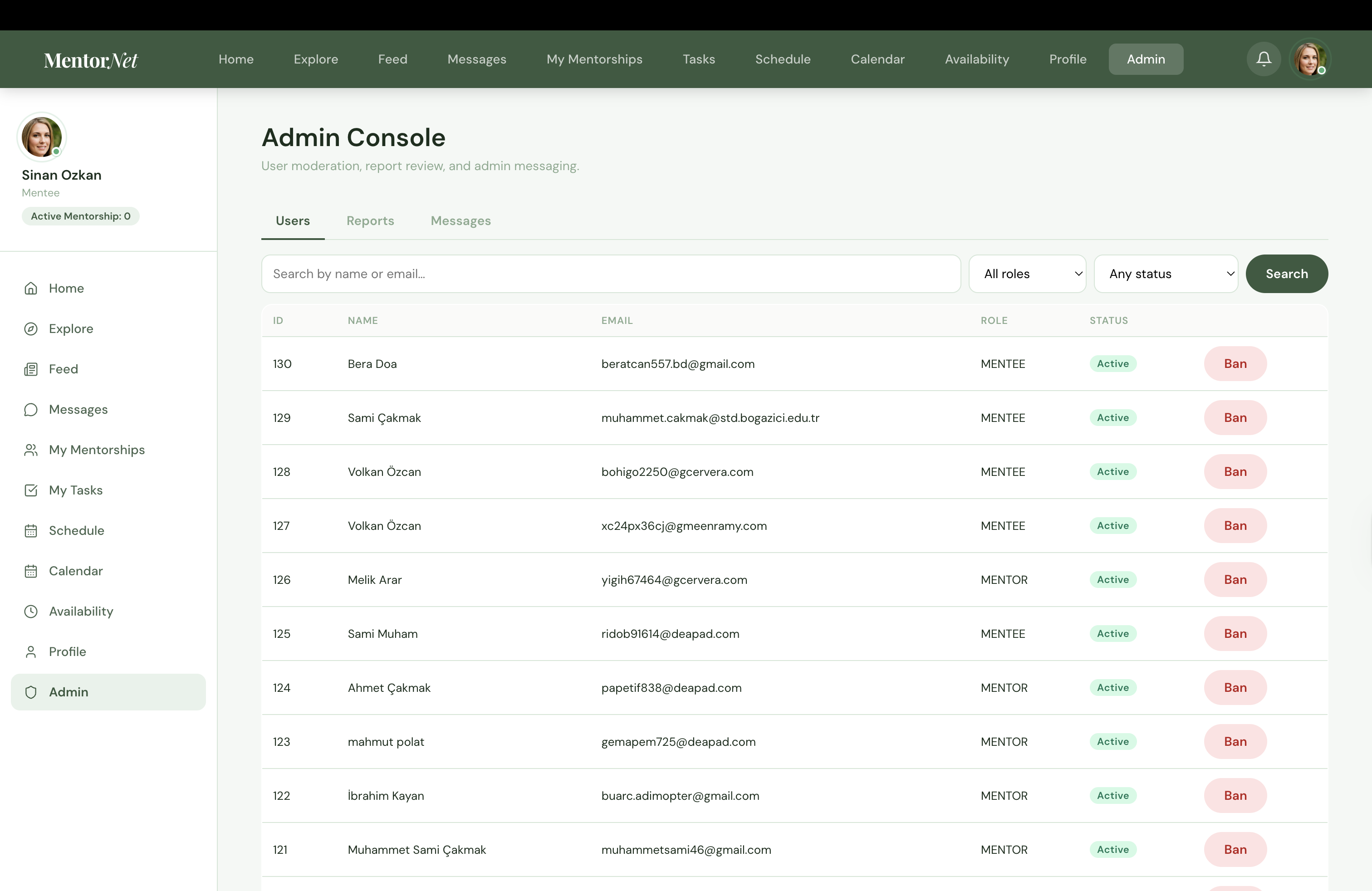Image resolution: width=1372 pixels, height=891 pixels.
Task: Select the sidebar Availability clock icon
Action: point(31,611)
